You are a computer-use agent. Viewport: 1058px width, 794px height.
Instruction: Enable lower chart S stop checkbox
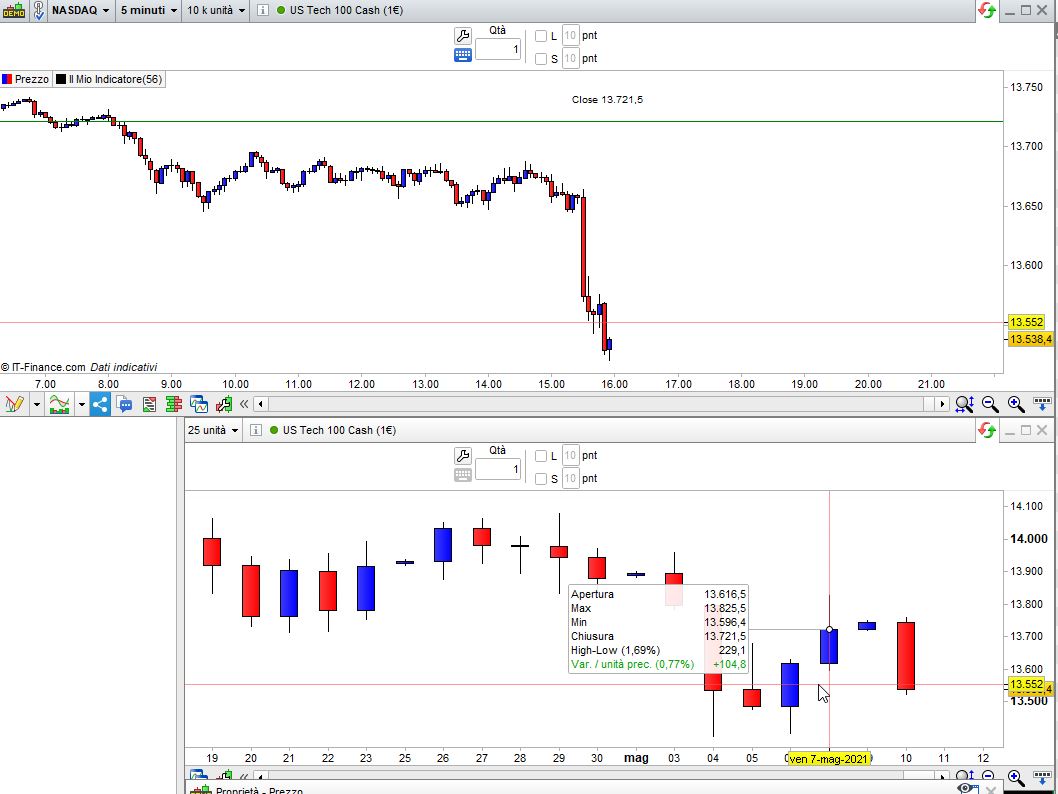tap(540, 478)
